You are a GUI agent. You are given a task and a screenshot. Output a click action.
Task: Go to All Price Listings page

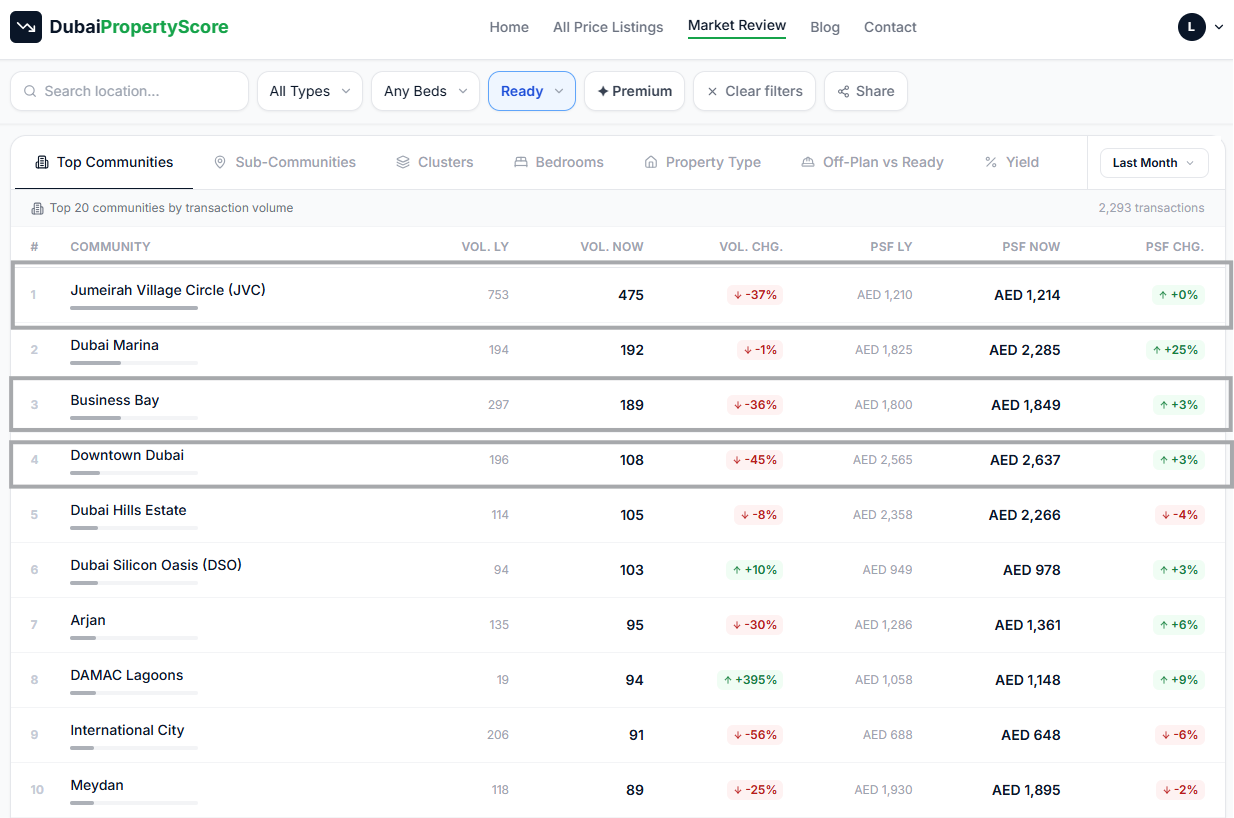pos(608,27)
